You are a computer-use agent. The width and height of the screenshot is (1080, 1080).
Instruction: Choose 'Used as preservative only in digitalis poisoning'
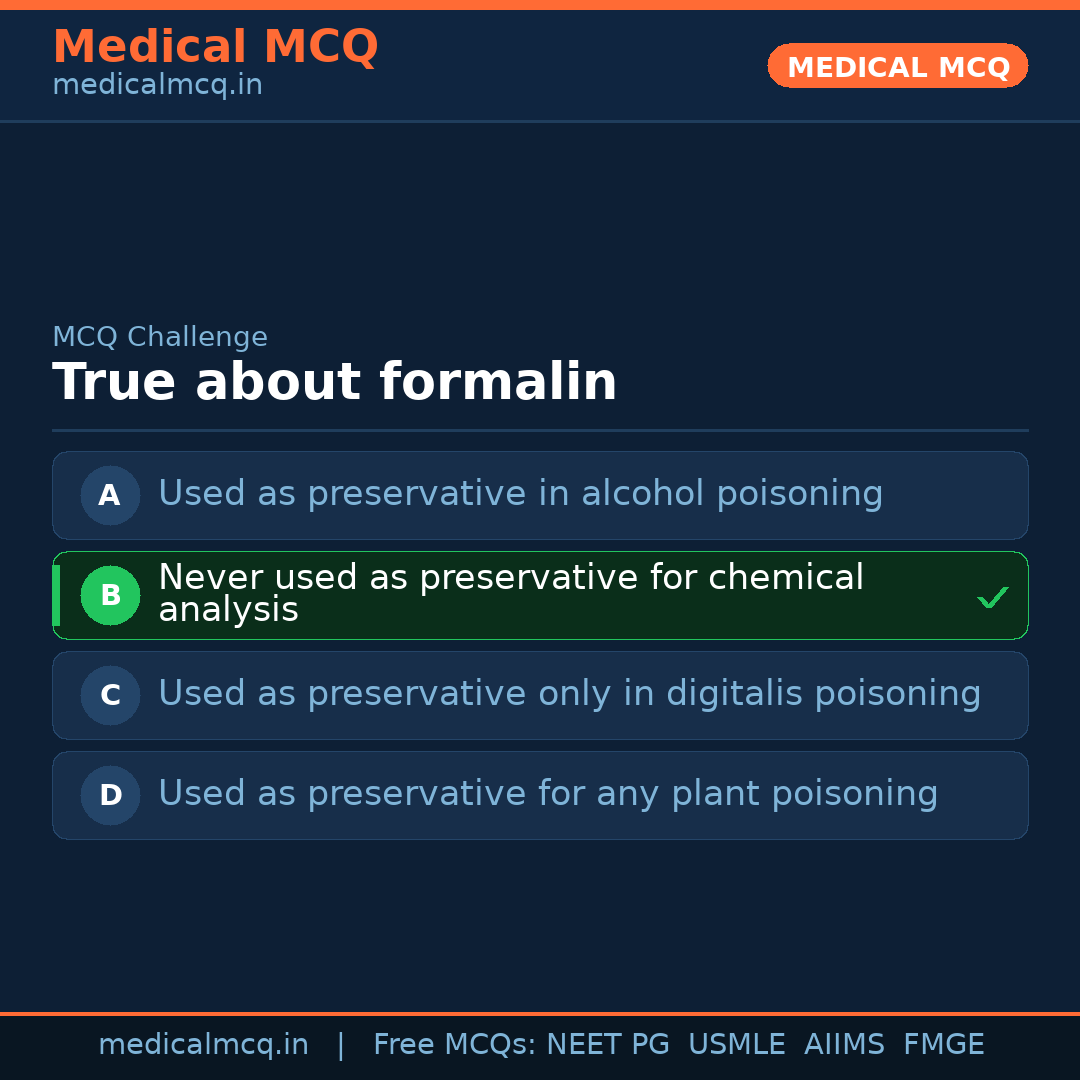point(569,694)
